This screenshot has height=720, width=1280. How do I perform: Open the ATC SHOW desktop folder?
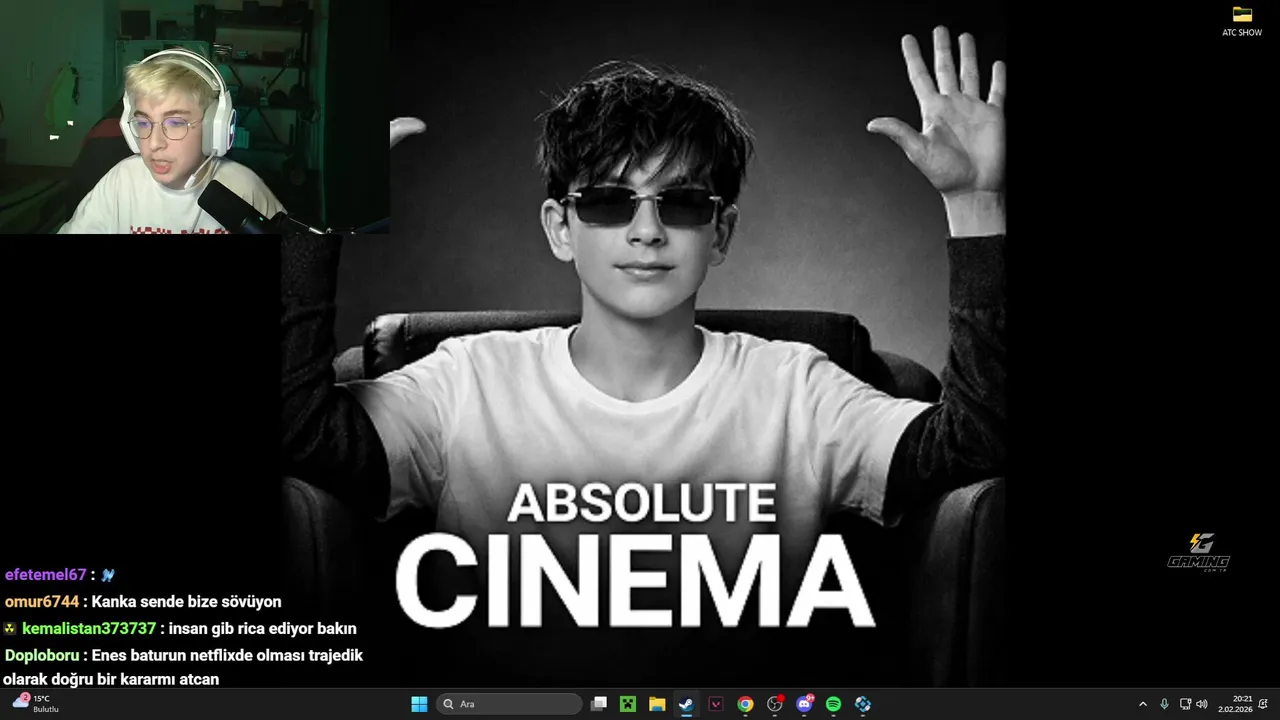click(x=1242, y=21)
